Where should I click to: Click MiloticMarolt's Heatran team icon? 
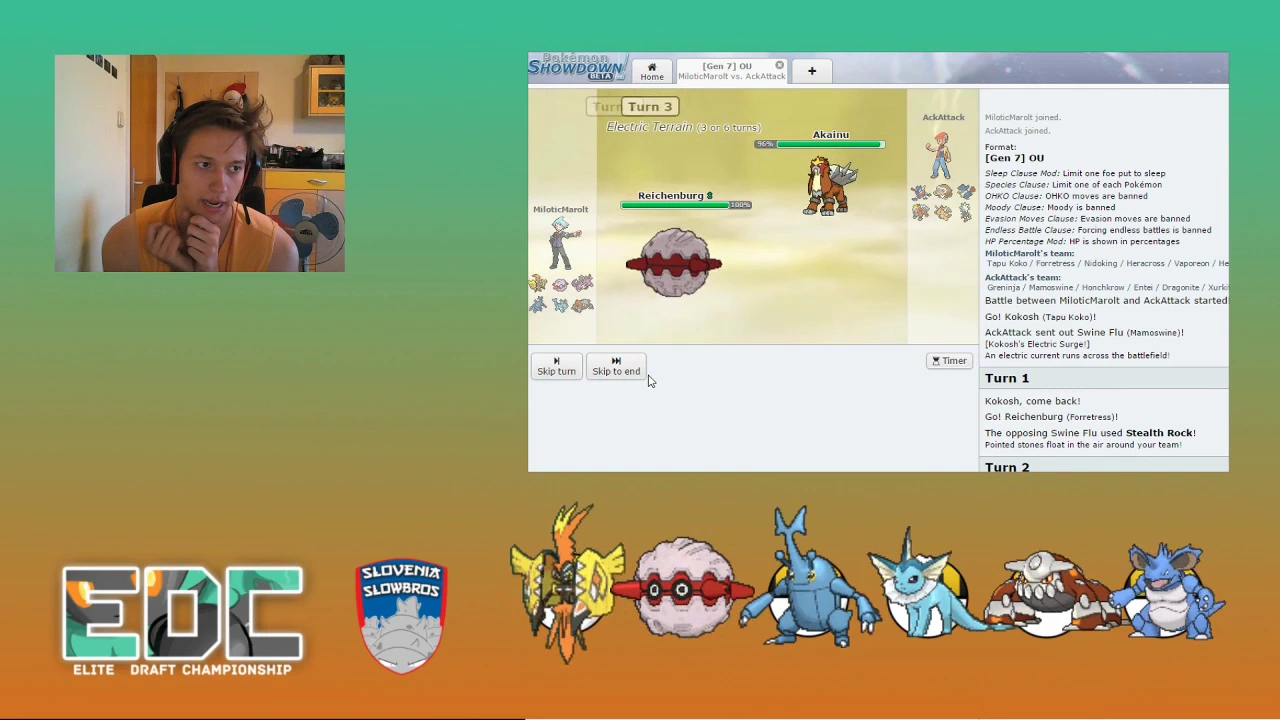582,305
